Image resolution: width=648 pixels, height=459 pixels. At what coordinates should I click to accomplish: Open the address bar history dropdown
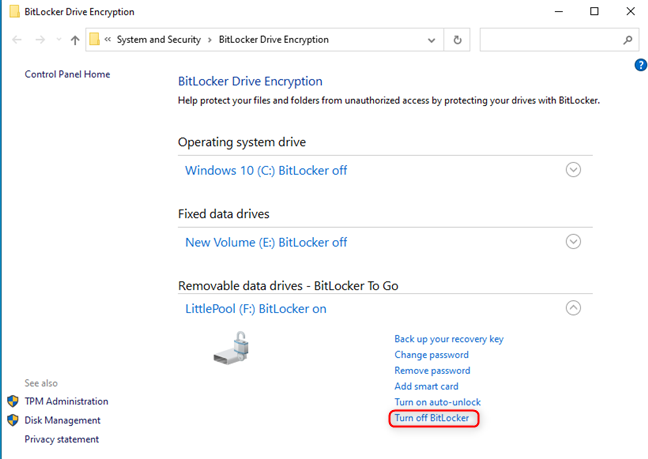pos(431,40)
